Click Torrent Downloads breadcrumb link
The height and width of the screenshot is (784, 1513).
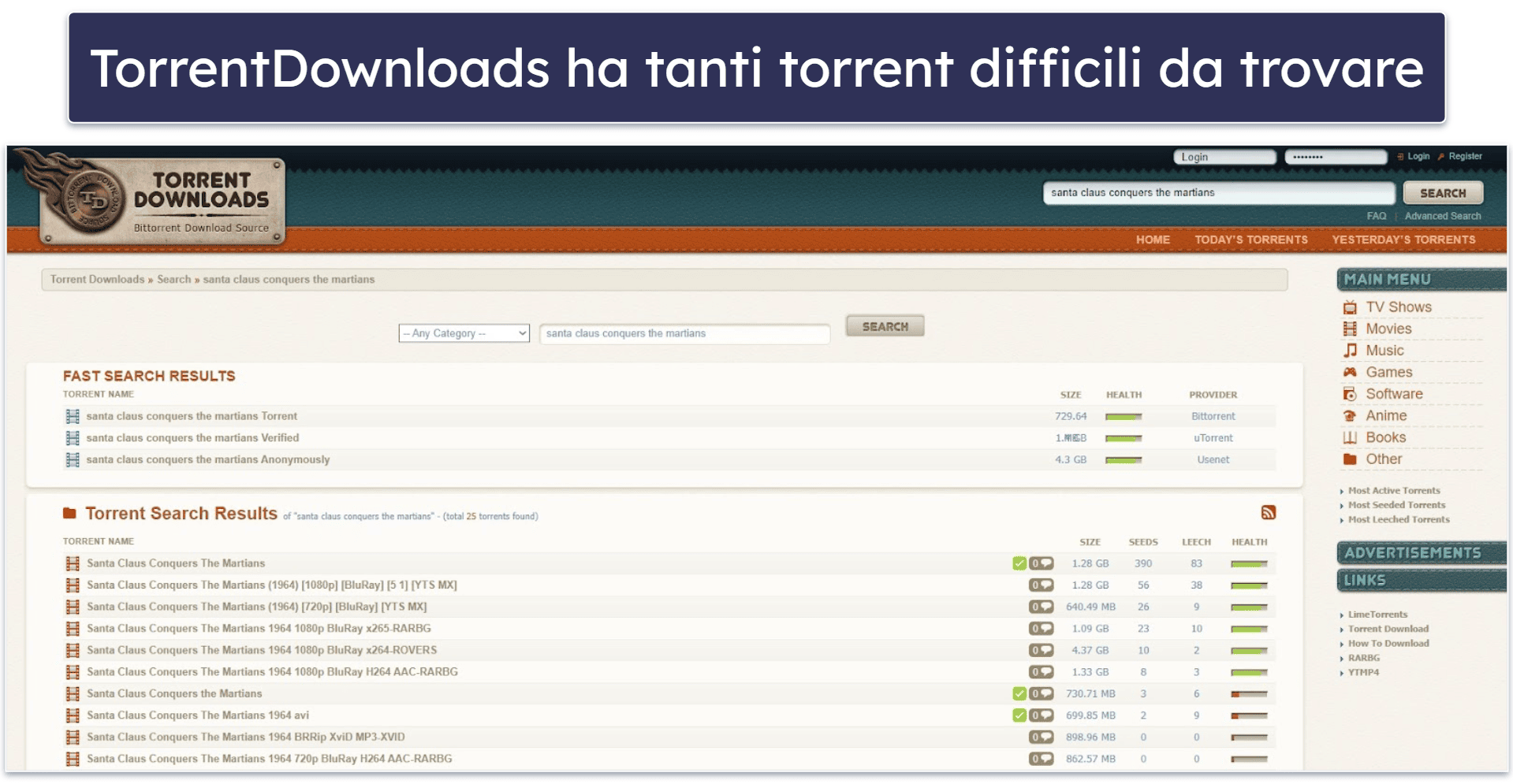coord(97,280)
